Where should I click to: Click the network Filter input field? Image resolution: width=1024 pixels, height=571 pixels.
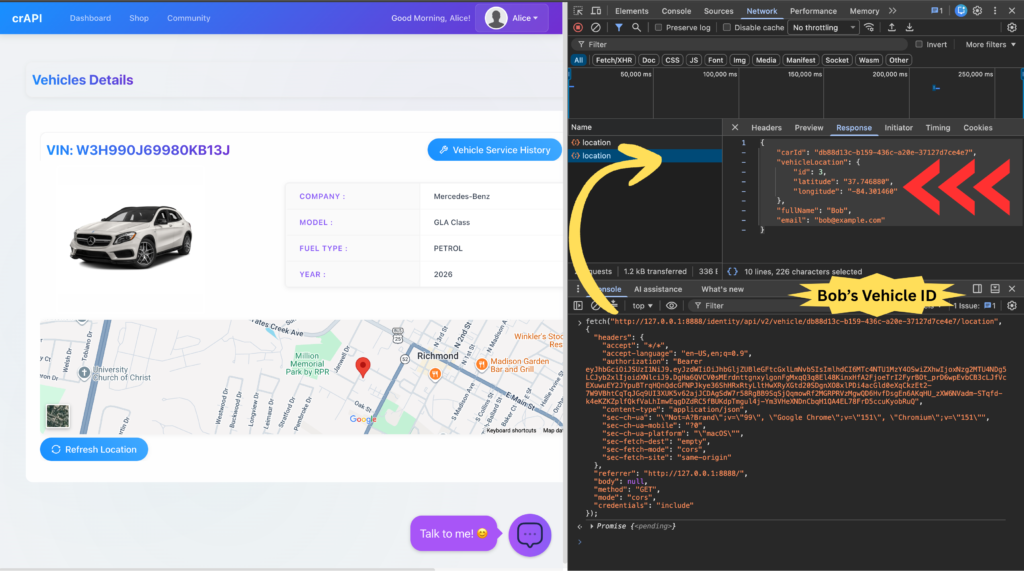click(740, 44)
